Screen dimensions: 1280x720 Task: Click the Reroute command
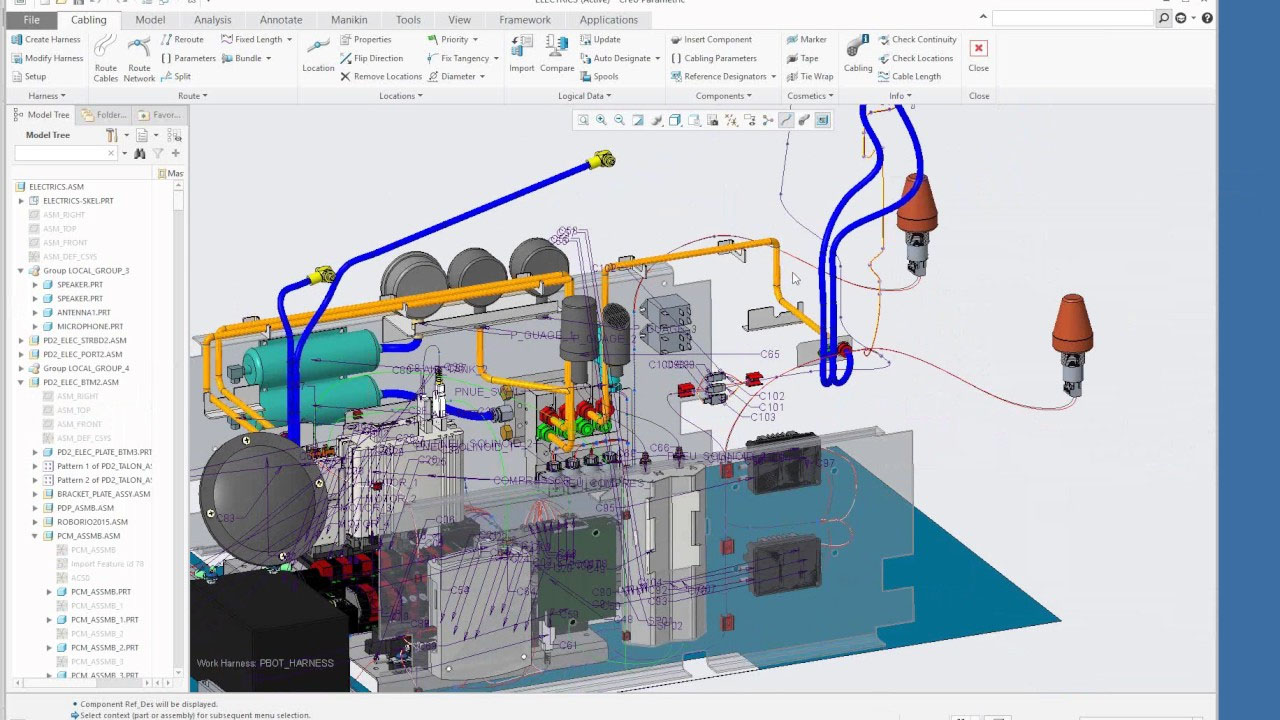point(181,39)
